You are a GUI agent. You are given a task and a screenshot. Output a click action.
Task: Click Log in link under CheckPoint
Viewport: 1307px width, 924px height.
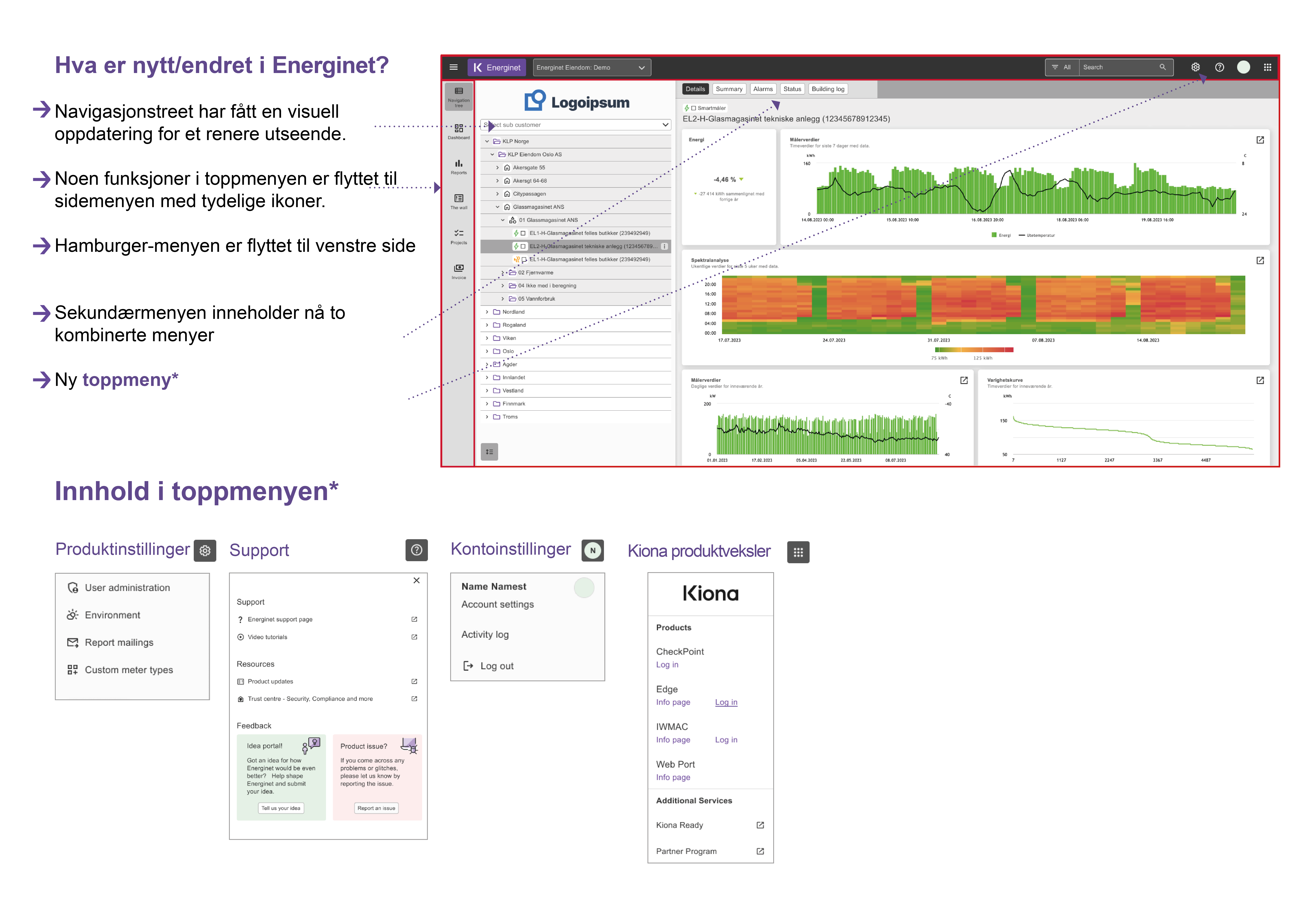tap(667, 664)
